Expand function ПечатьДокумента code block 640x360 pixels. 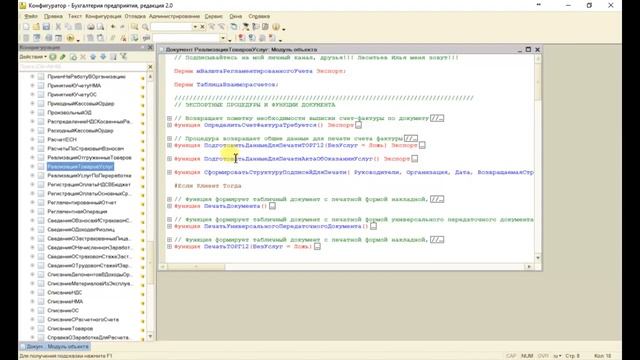click(x=169, y=206)
